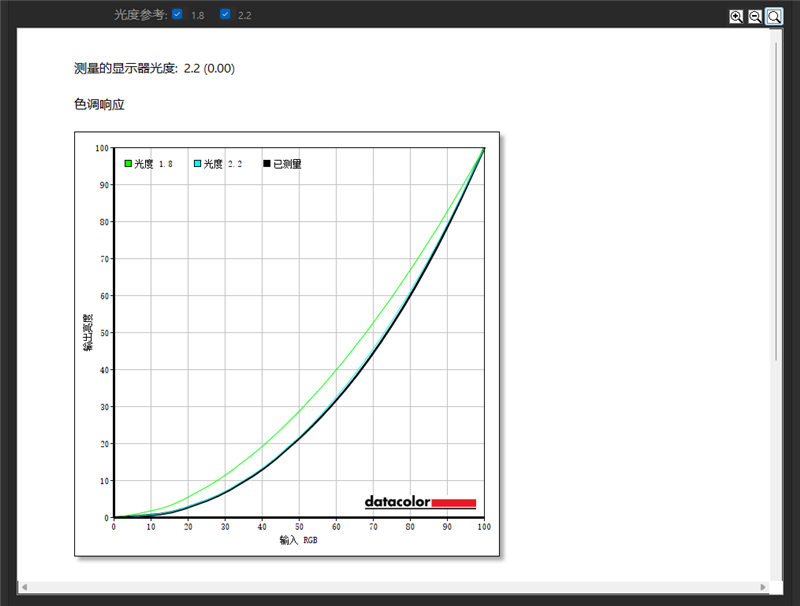The image size is (800, 606).
Task: Uncheck the 1.8 gamma reference checkbox
Action: pos(177,15)
